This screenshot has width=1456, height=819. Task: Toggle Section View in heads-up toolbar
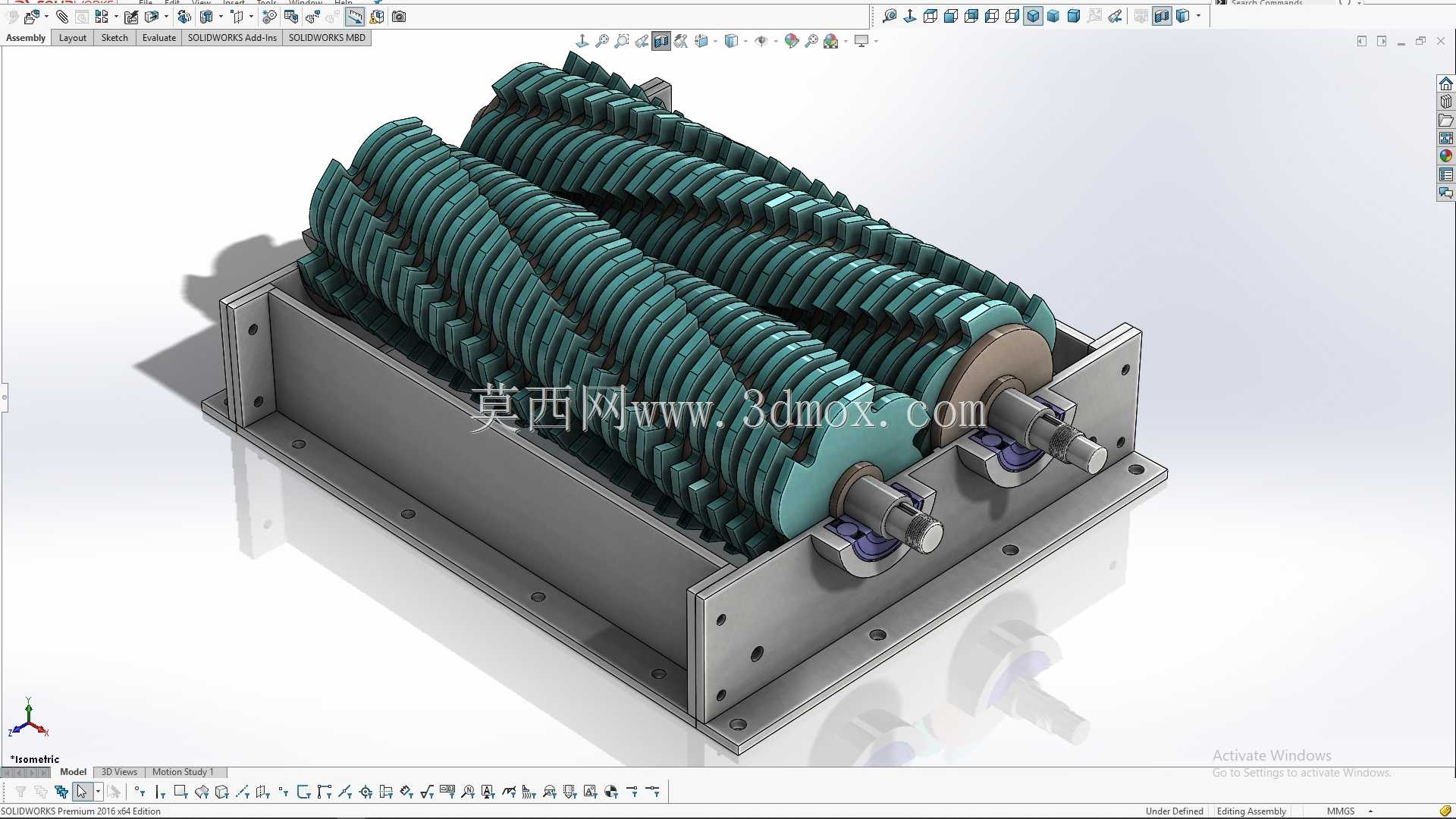(x=661, y=41)
